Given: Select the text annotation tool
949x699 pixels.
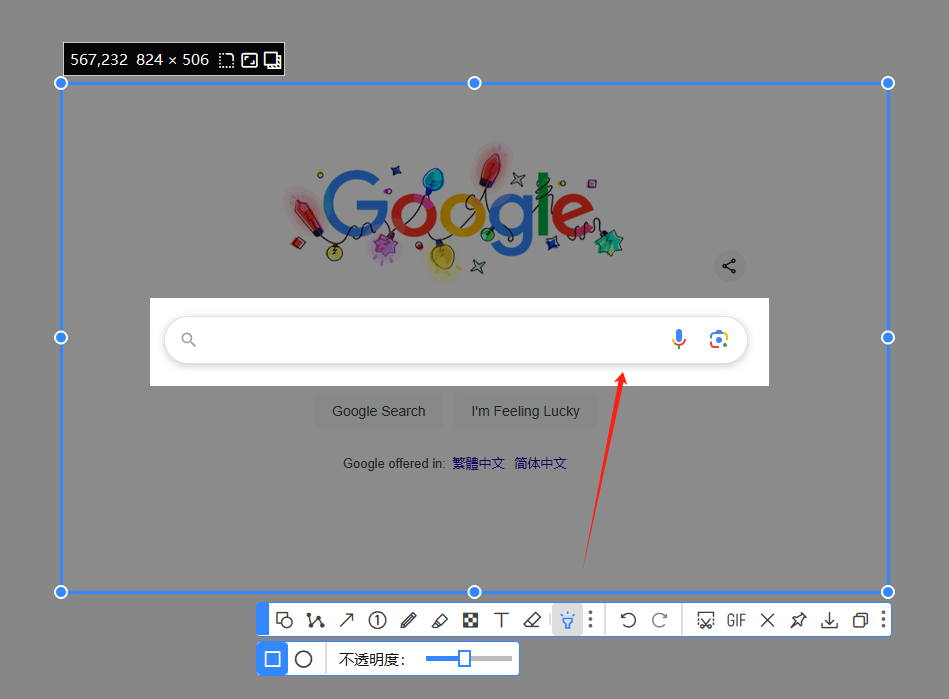Looking at the screenshot, I should pos(502,620).
